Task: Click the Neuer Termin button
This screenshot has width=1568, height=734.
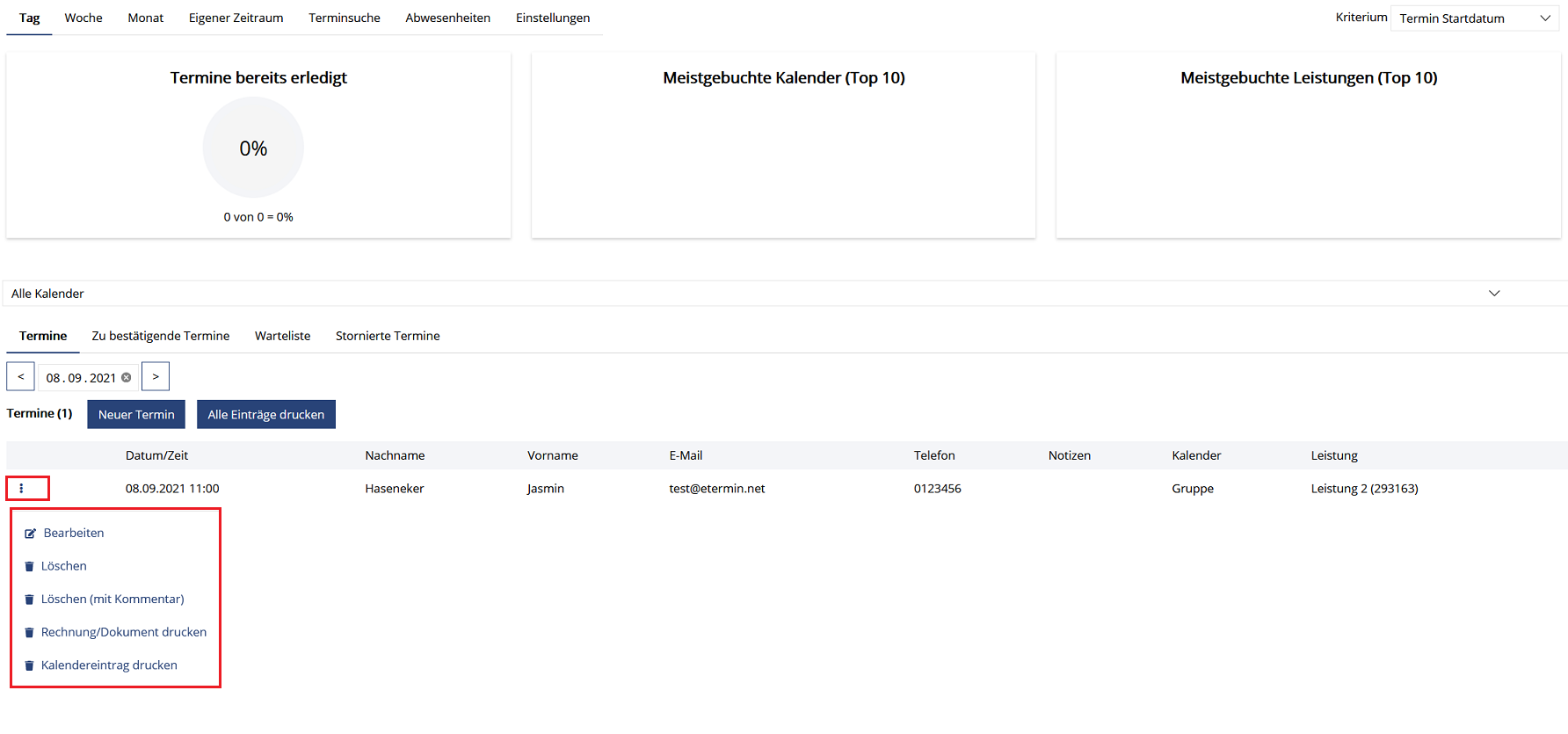Action: click(x=136, y=415)
